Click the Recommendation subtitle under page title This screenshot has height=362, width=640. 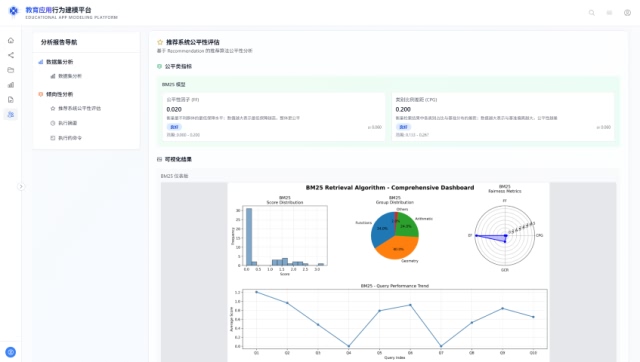(x=204, y=51)
